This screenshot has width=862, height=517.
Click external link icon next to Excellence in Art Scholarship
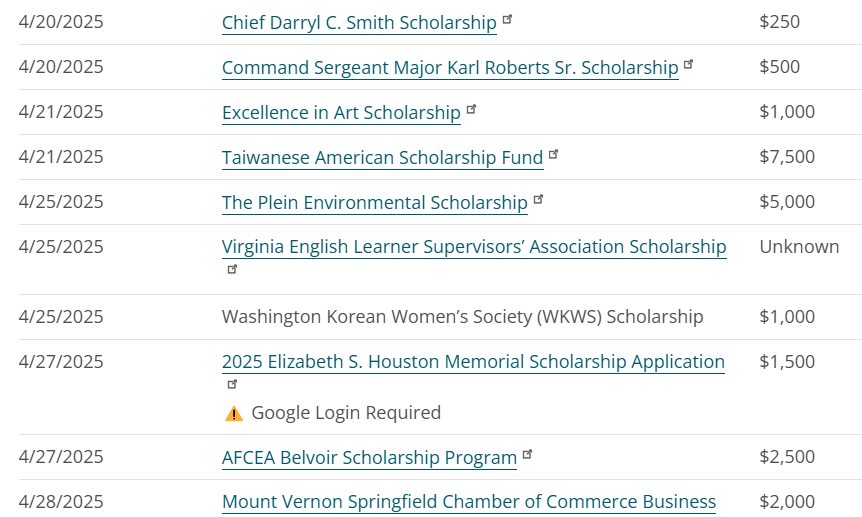pyautogui.click(x=471, y=109)
